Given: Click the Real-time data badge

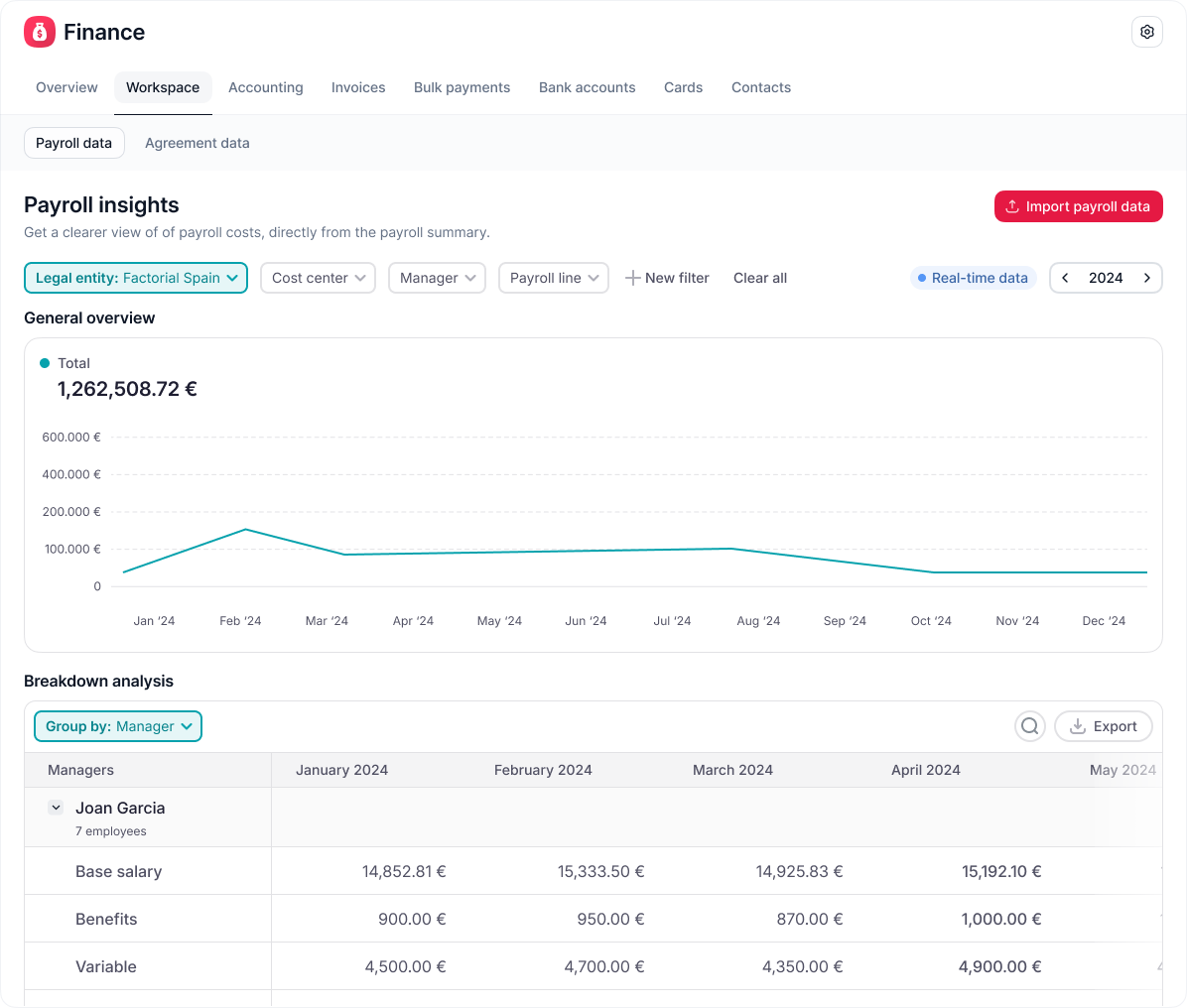Looking at the screenshot, I should click(x=973, y=278).
